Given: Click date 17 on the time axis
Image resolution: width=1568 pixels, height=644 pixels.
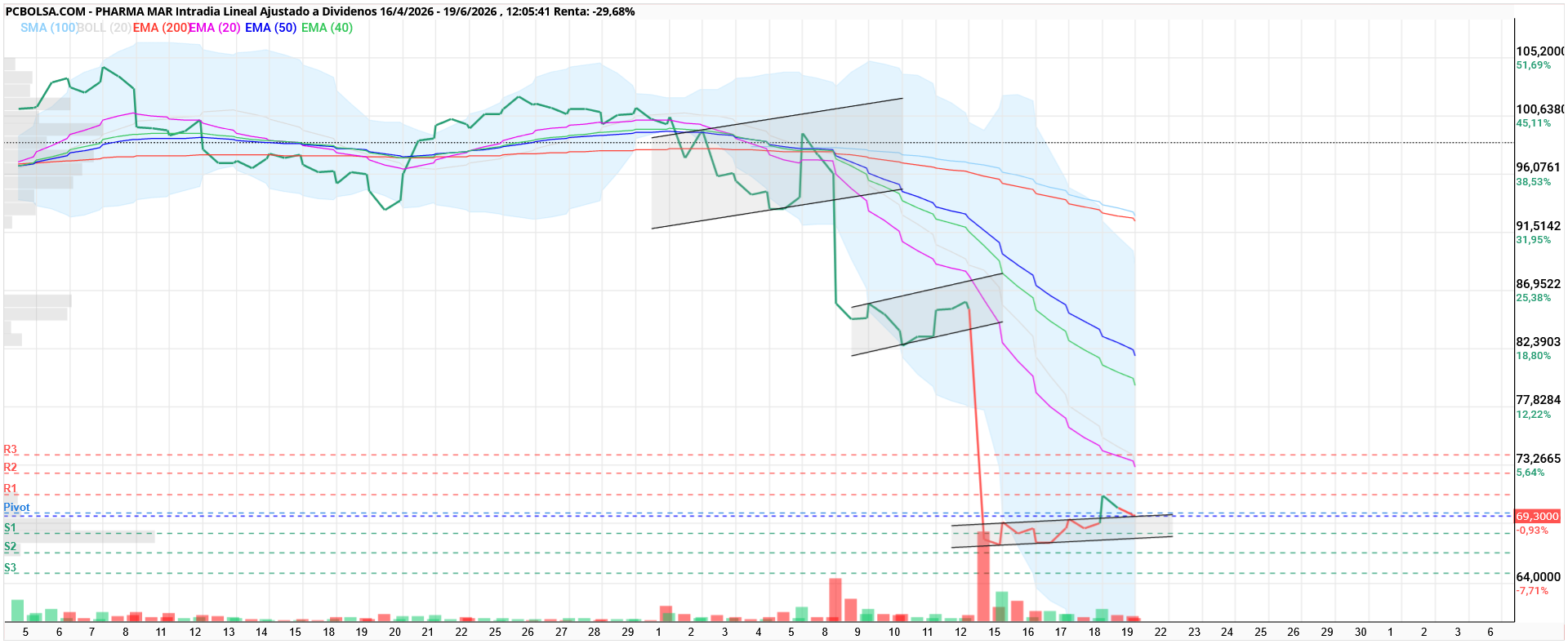Looking at the screenshot, I should coord(1061,632).
